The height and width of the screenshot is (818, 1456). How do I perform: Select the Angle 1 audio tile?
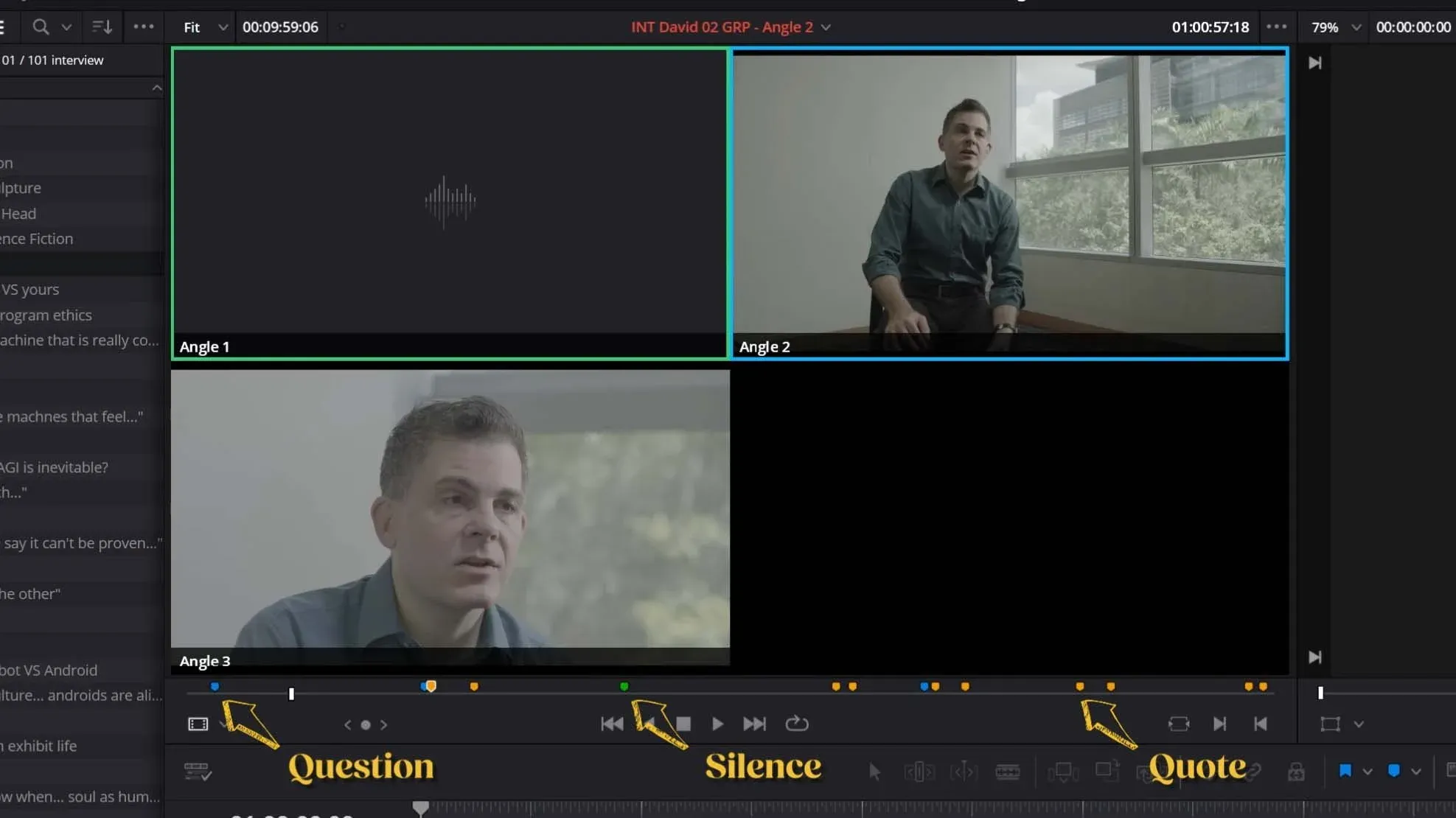(x=450, y=203)
